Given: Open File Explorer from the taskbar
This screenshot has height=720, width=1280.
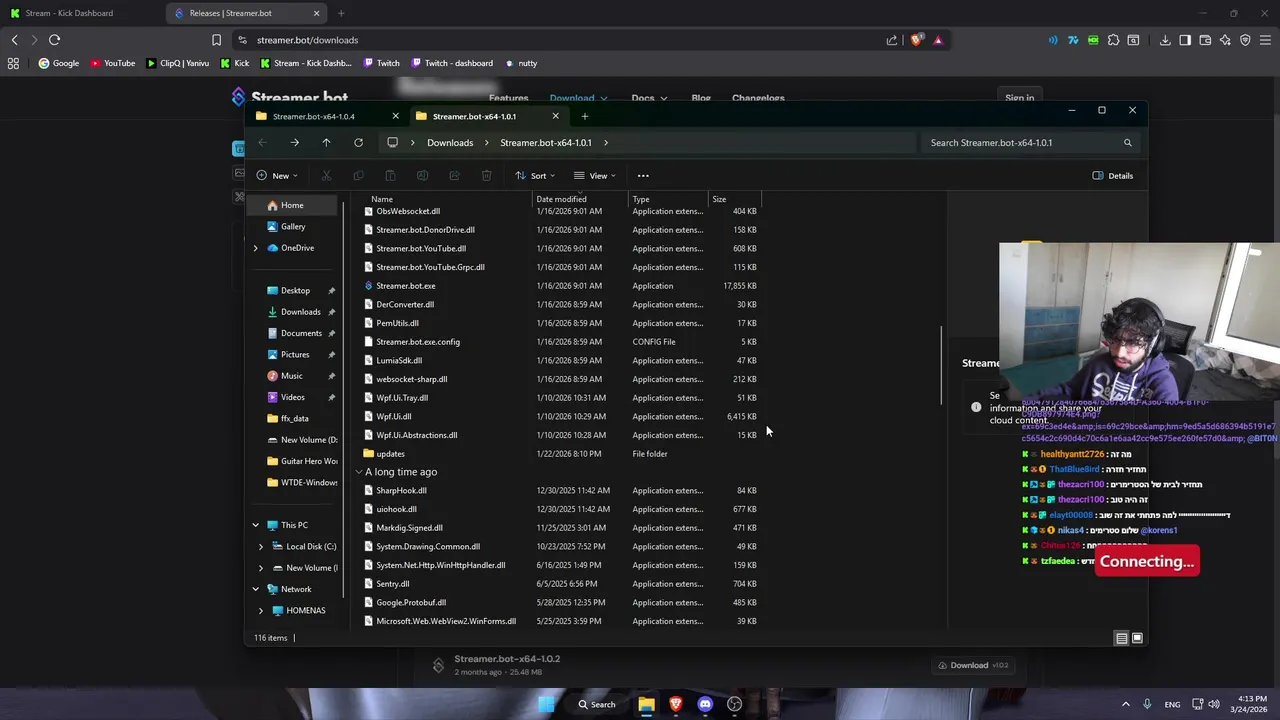Looking at the screenshot, I should (646, 704).
